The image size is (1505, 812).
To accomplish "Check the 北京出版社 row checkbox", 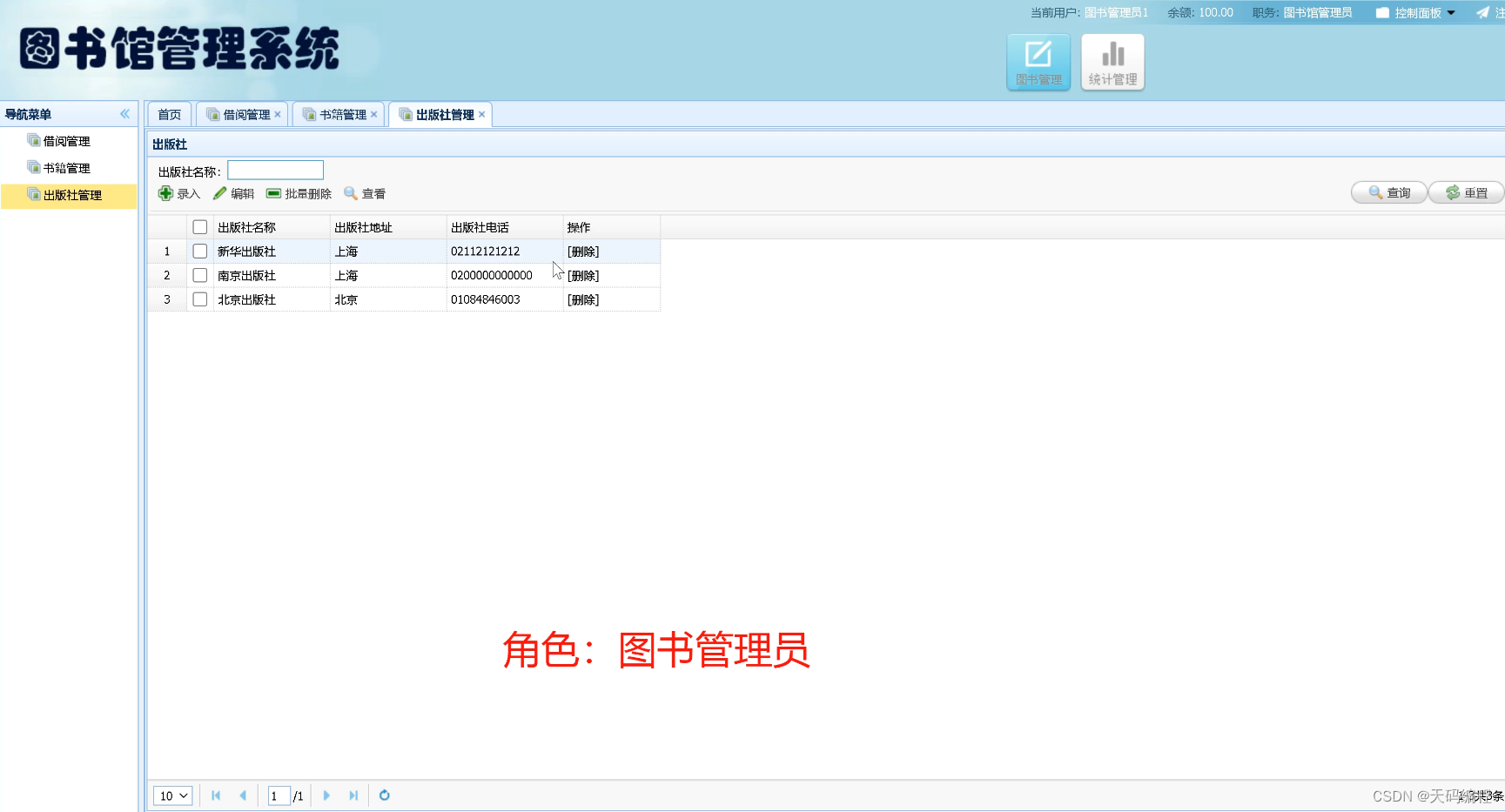I will [200, 299].
